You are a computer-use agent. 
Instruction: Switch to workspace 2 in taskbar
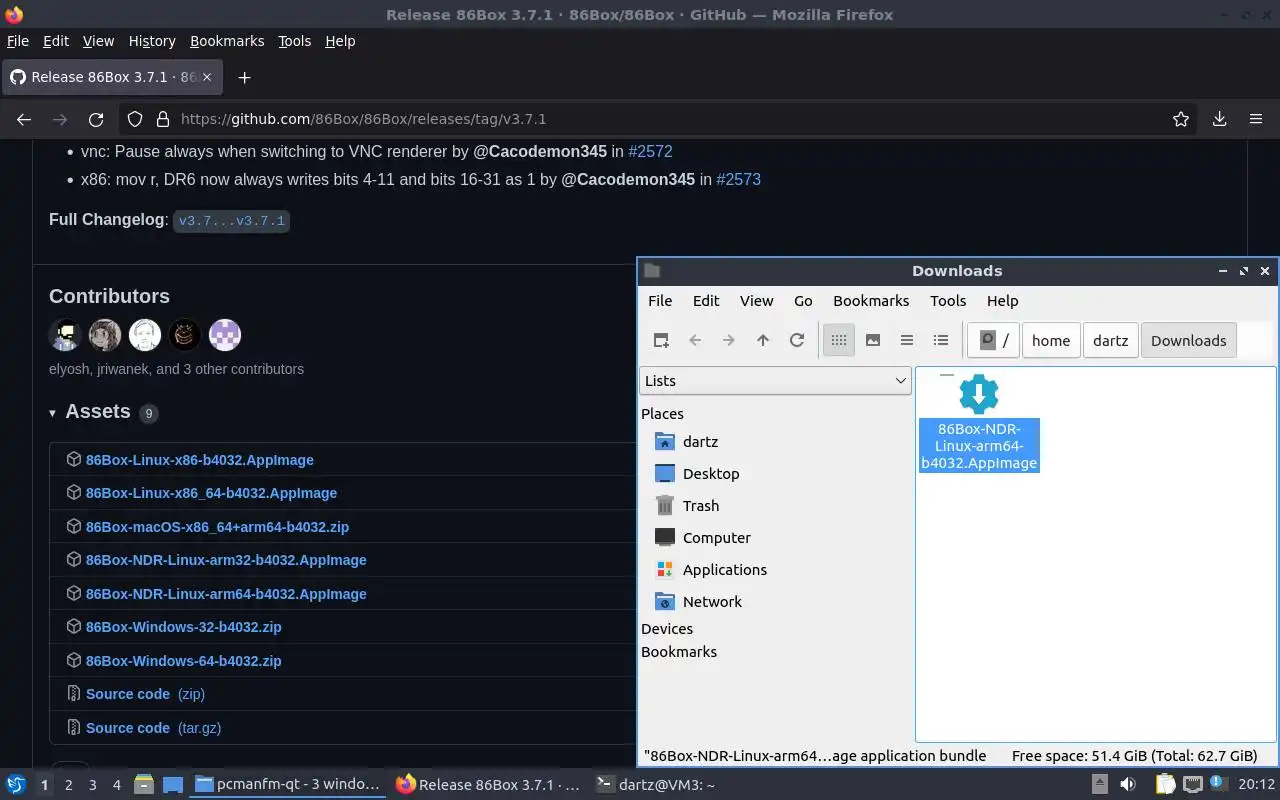tap(68, 785)
